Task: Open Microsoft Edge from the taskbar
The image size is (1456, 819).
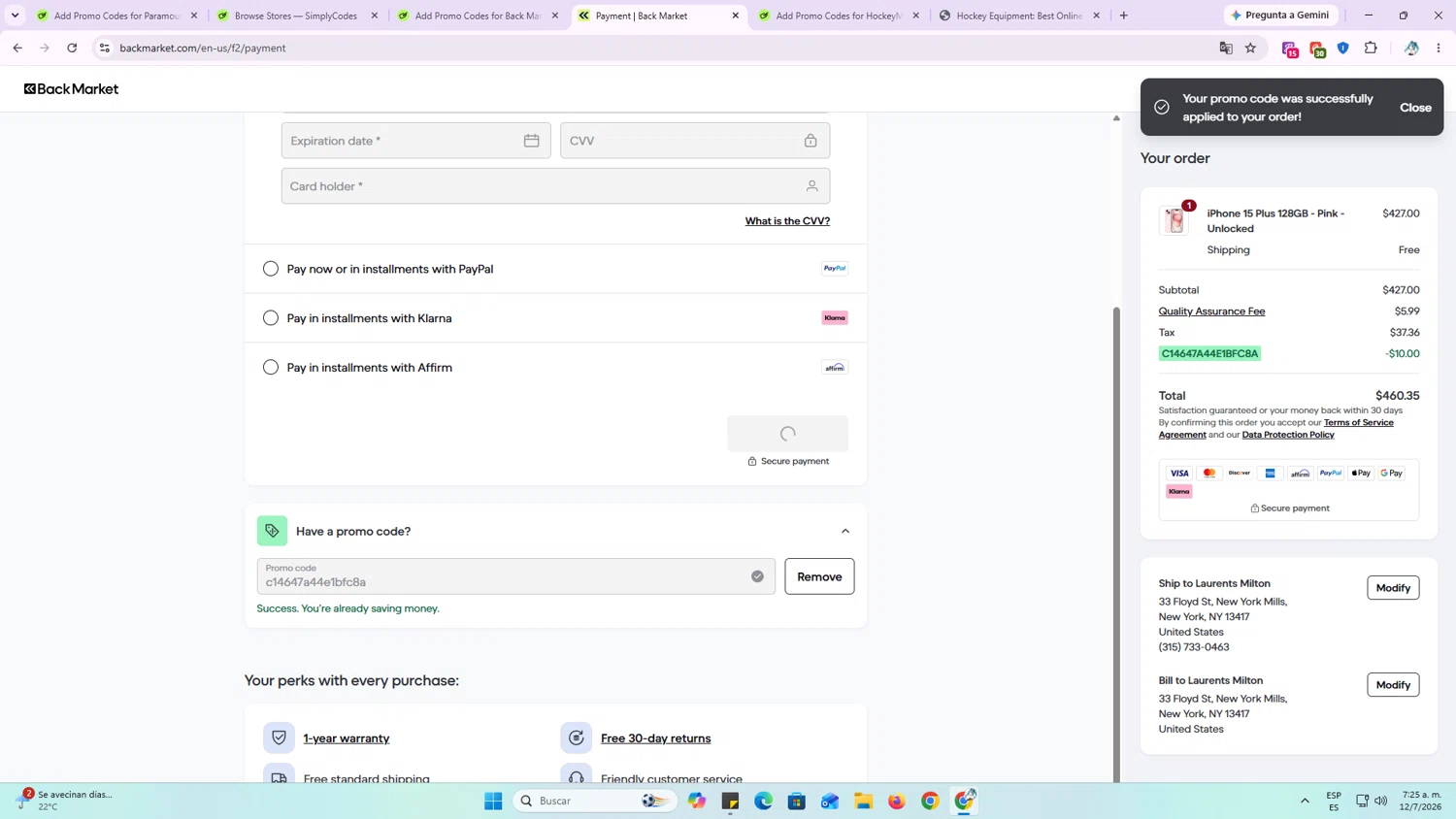Action: pyautogui.click(x=764, y=801)
